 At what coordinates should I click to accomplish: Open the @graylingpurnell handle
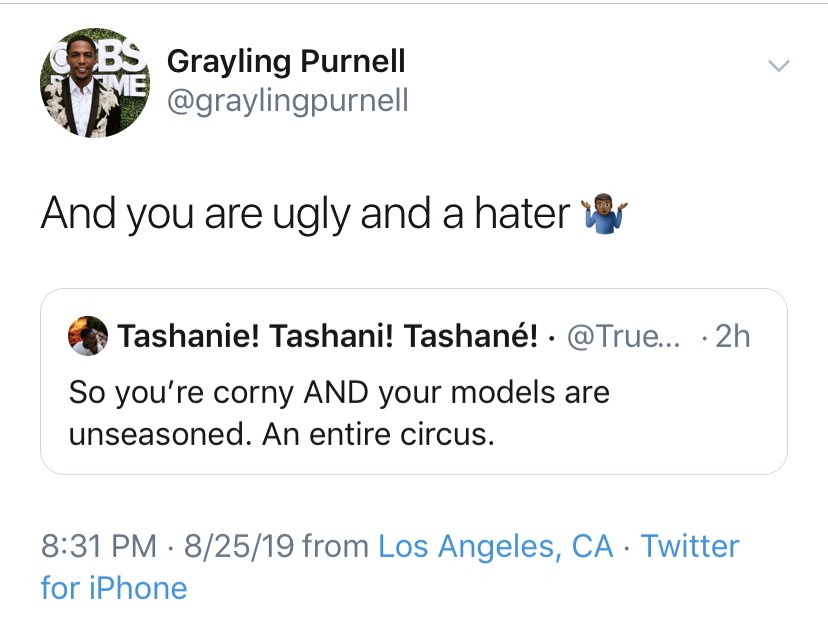pos(287,101)
